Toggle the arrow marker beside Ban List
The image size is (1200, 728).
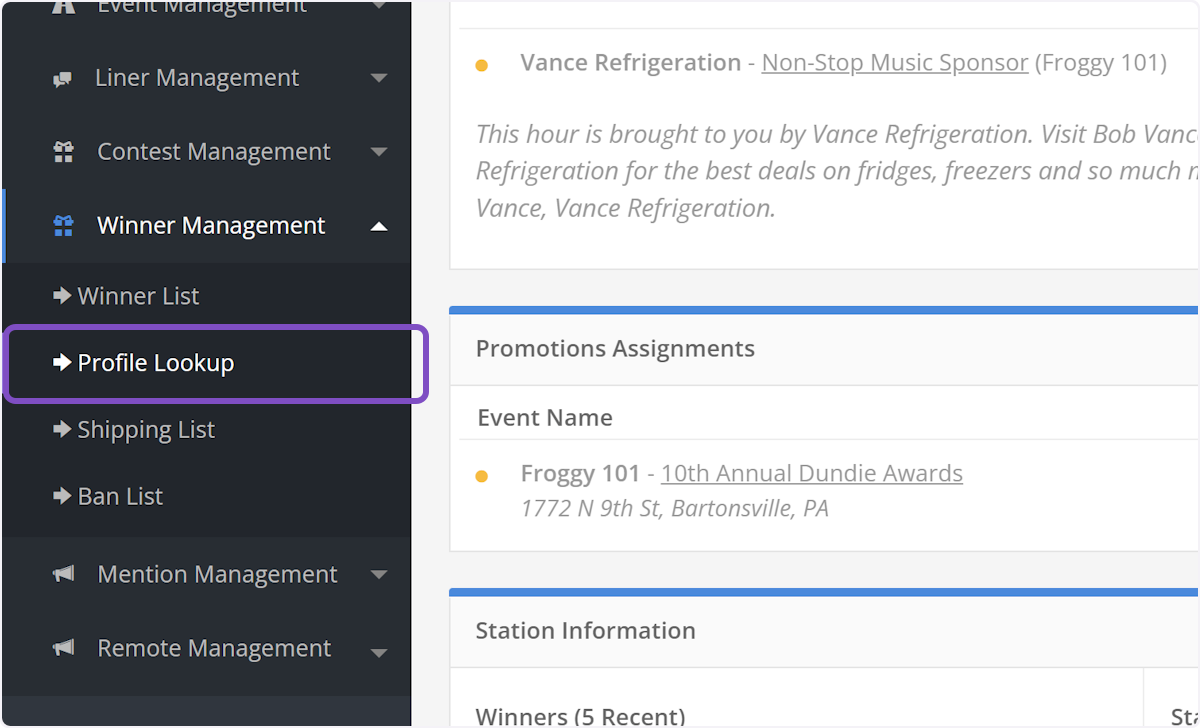63,496
